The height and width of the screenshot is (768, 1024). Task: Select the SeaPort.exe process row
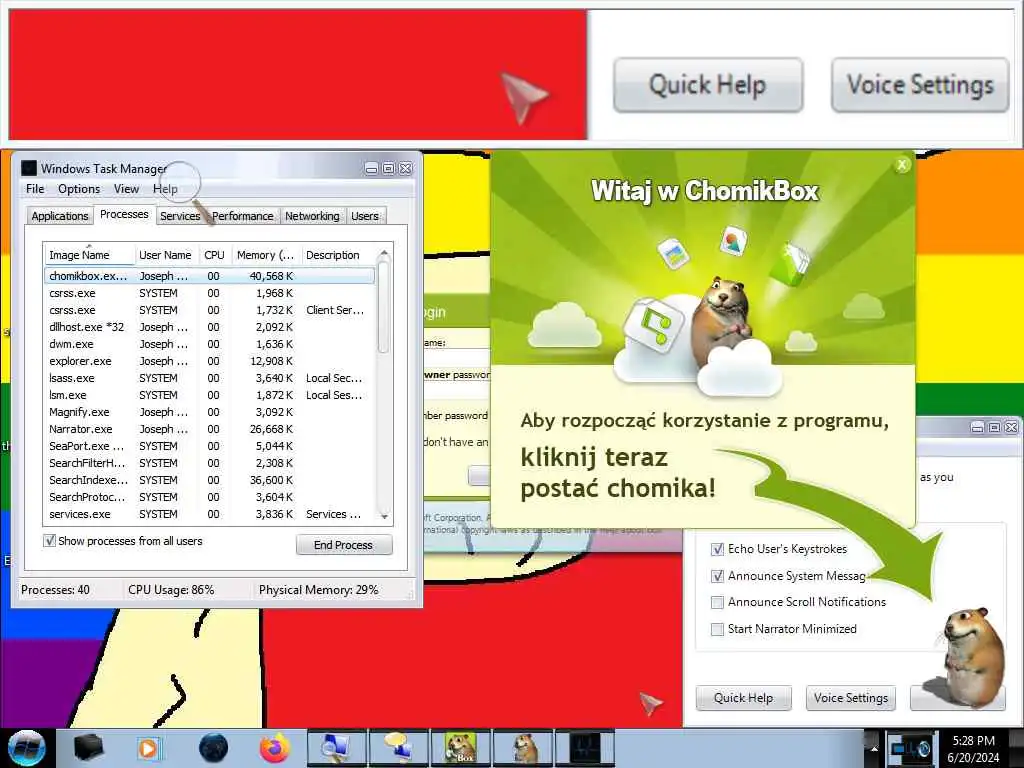pos(210,446)
